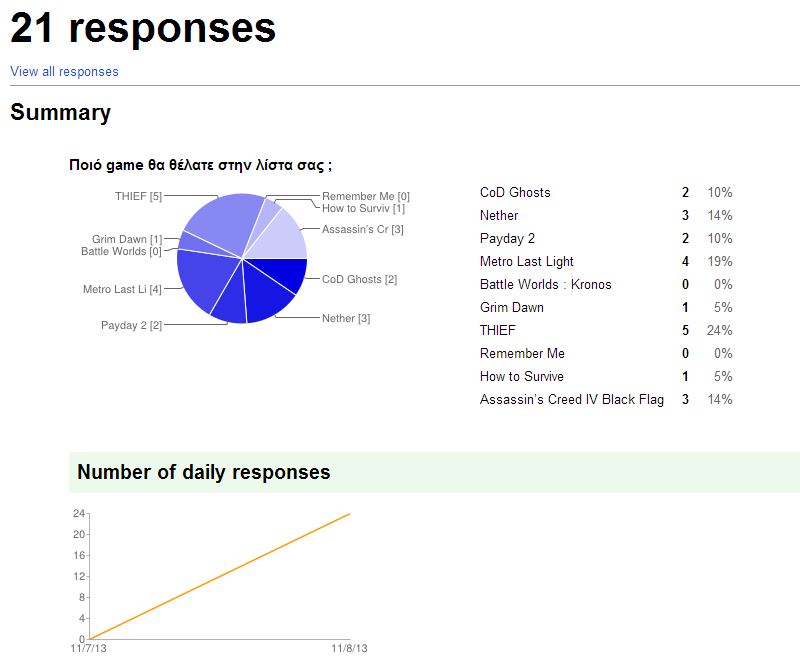Click the 8 tick label on the y-axis
The height and width of the screenshot is (666, 800).
coord(82,597)
